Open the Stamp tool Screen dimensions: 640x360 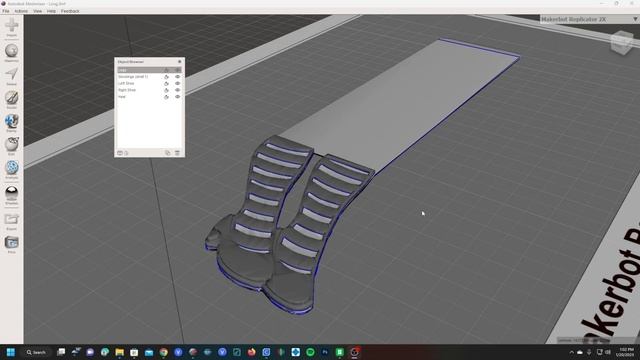pos(11,123)
